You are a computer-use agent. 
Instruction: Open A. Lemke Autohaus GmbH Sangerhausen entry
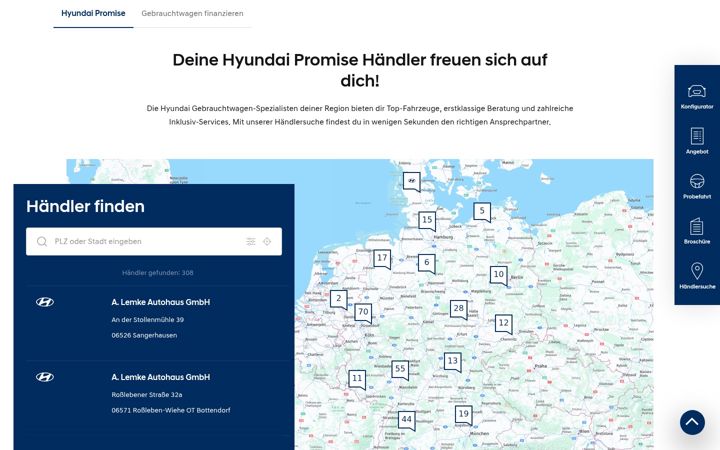(154, 323)
